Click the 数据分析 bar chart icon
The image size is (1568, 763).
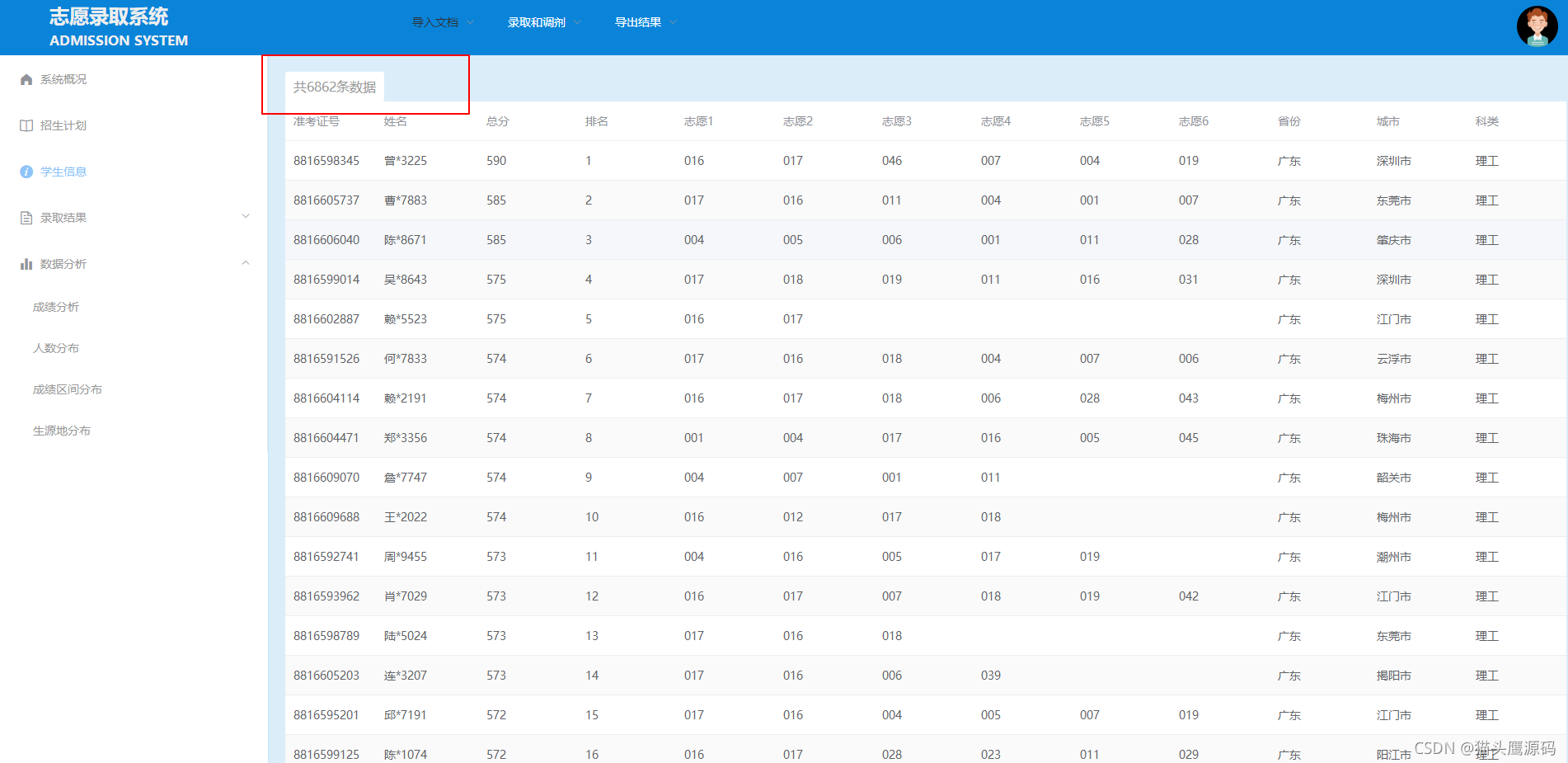[26, 264]
